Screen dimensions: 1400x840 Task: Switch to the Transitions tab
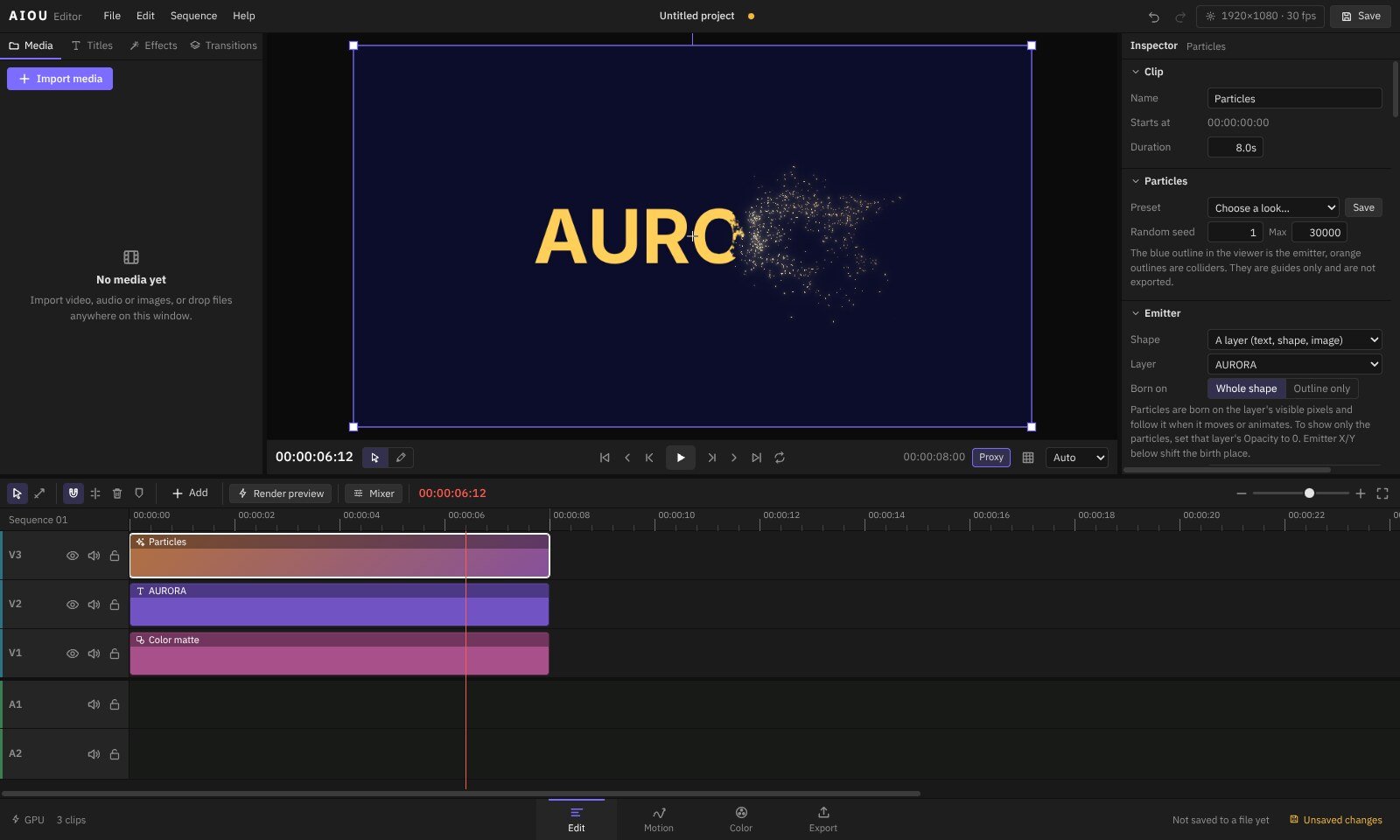point(224,45)
